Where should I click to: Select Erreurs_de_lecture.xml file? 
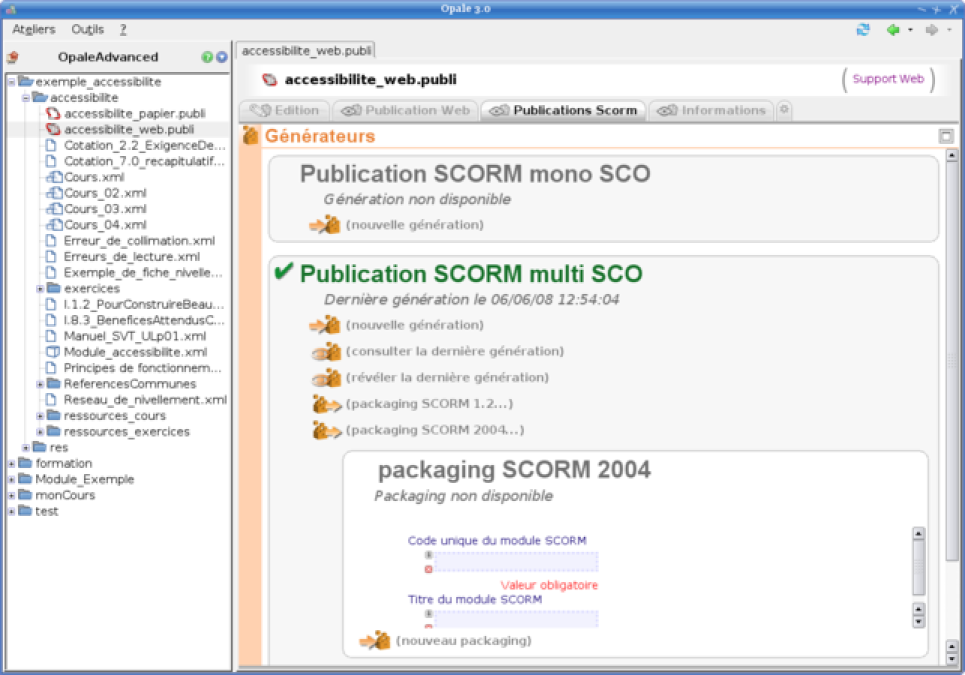(x=132, y=257)
